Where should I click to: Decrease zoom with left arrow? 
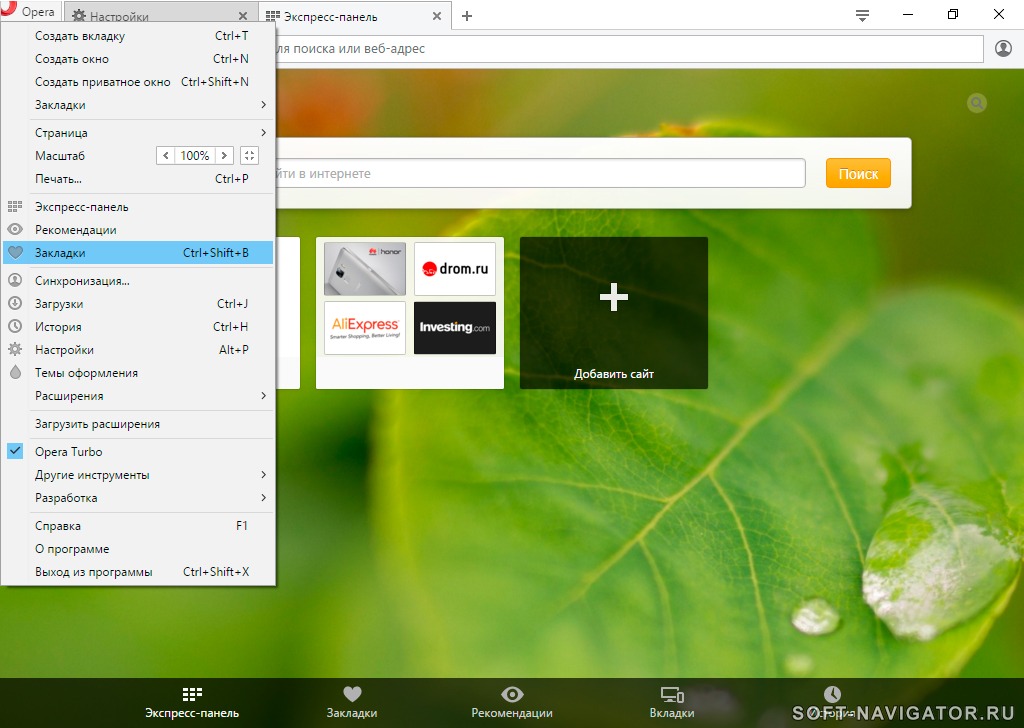[x=166, y=155]
